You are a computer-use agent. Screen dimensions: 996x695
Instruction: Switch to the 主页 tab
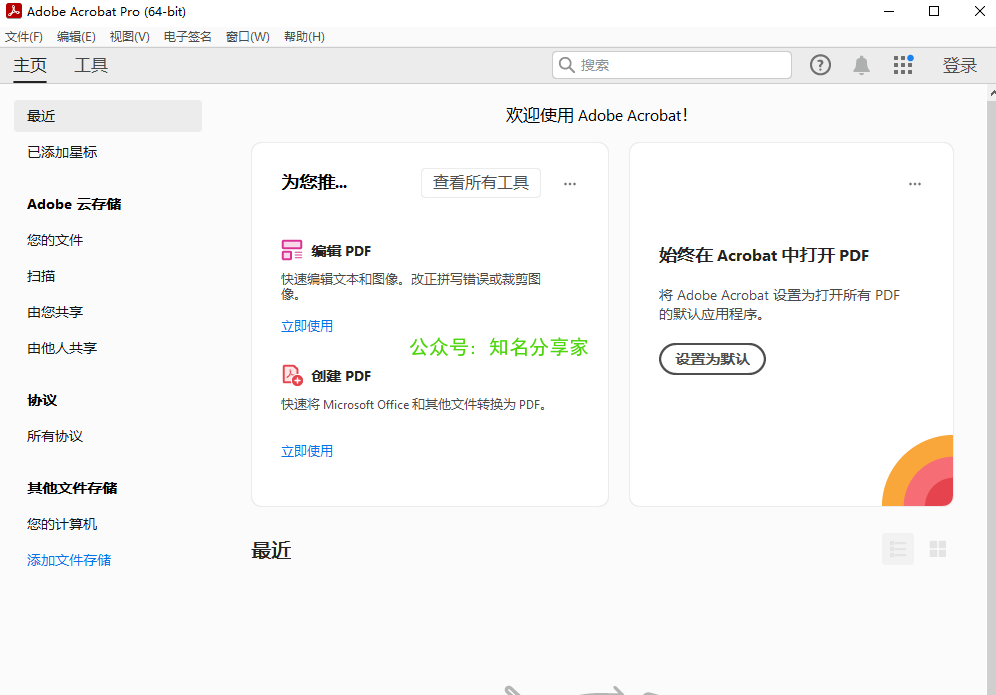click(x=30, y=65)
